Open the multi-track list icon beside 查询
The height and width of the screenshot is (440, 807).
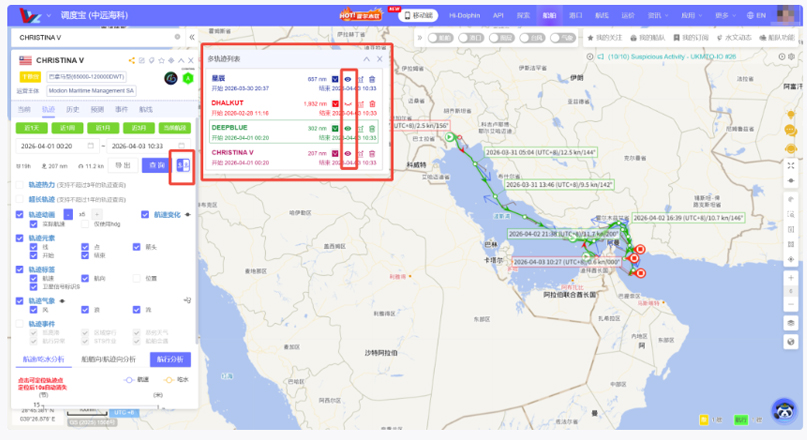(182, 165)
